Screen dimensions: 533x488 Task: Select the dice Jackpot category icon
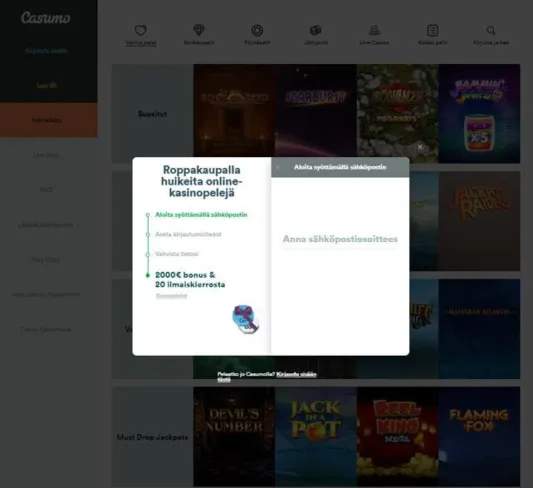[315, 30]
